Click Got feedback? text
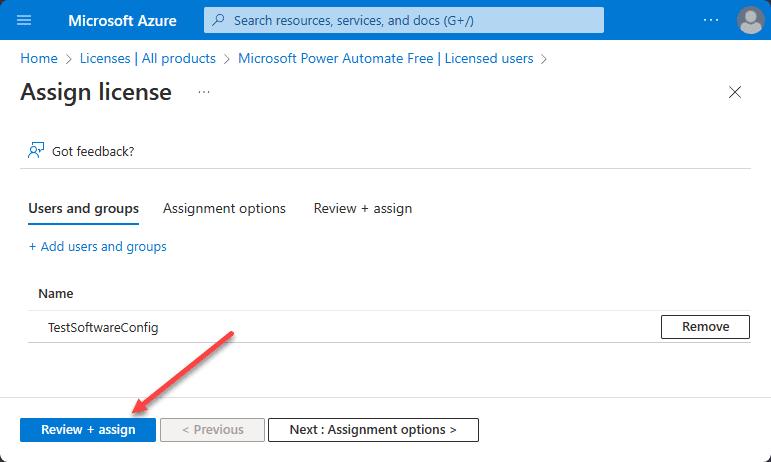The width and height of the screenshot is (771, 462). [93, 151]
